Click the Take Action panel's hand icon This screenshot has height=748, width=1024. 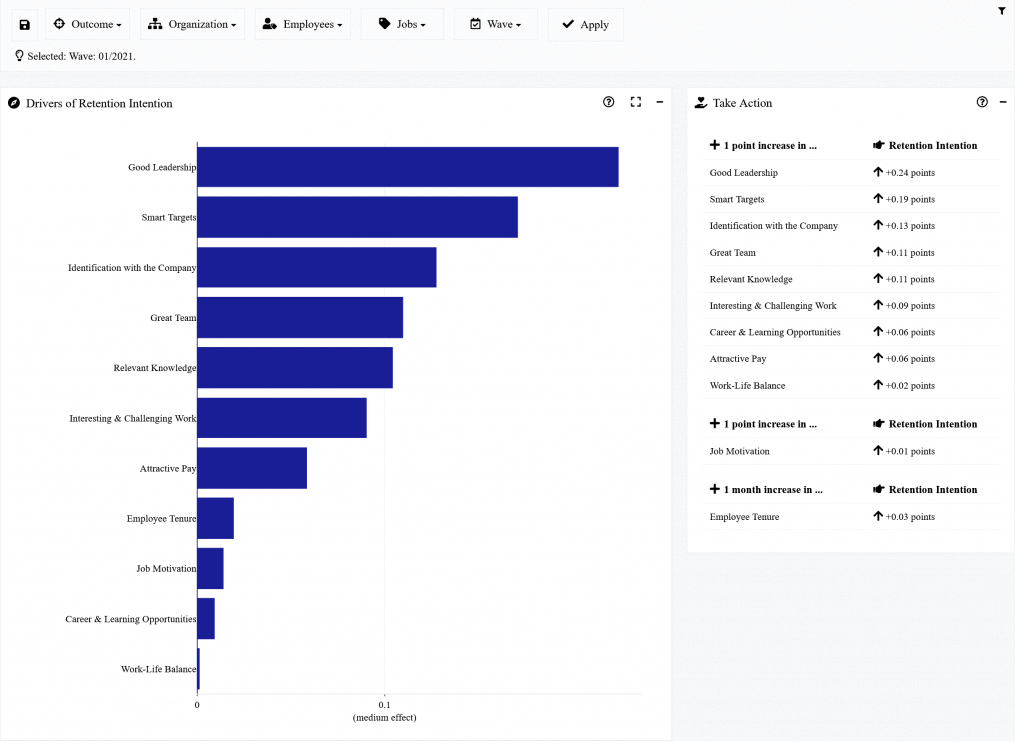click(702, 103)
